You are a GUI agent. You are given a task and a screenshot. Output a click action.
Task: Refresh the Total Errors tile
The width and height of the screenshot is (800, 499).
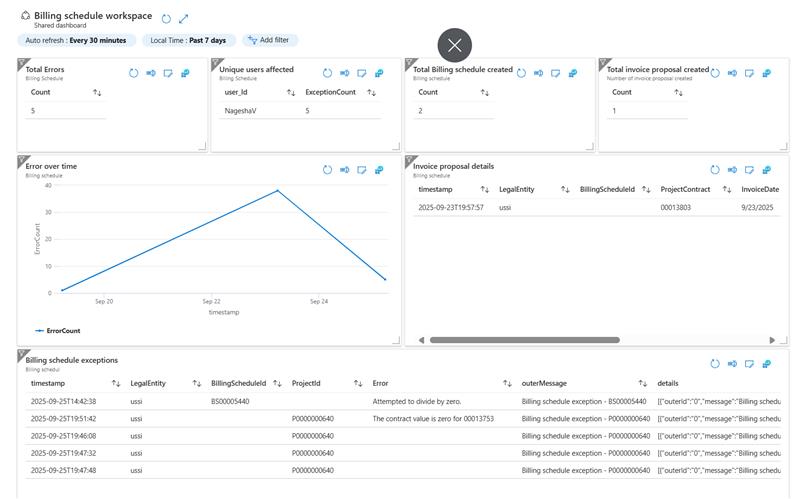133,73
